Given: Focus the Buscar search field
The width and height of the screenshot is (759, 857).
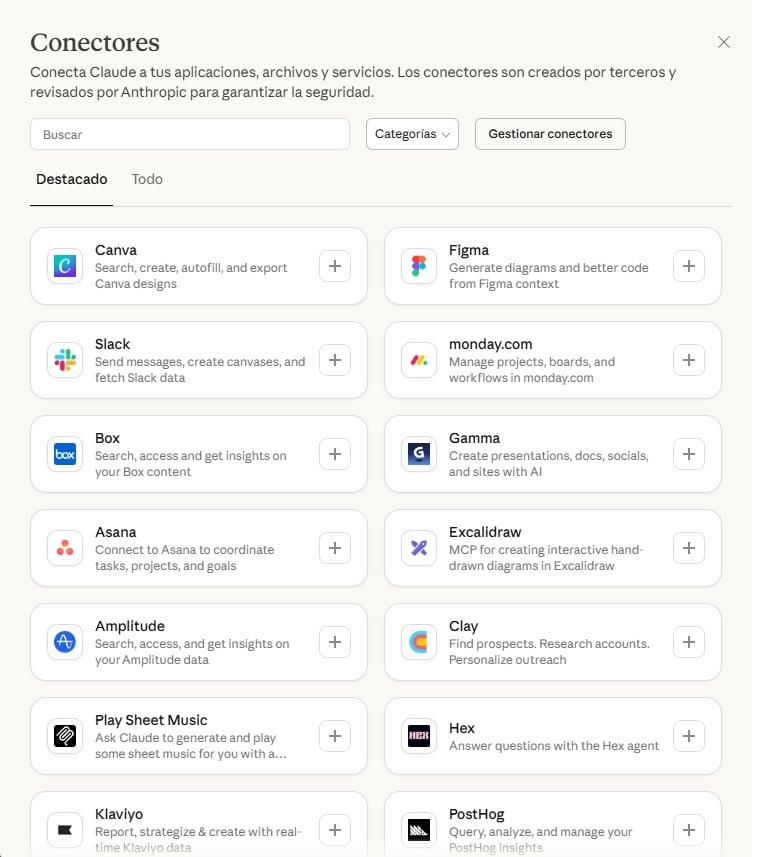Looking at the screenshot, I should click(190, 134).
